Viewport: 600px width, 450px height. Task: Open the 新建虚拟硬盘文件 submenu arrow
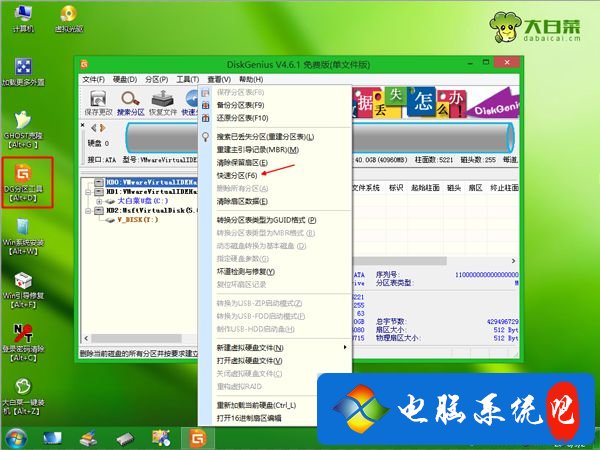[x=345, y=347]
